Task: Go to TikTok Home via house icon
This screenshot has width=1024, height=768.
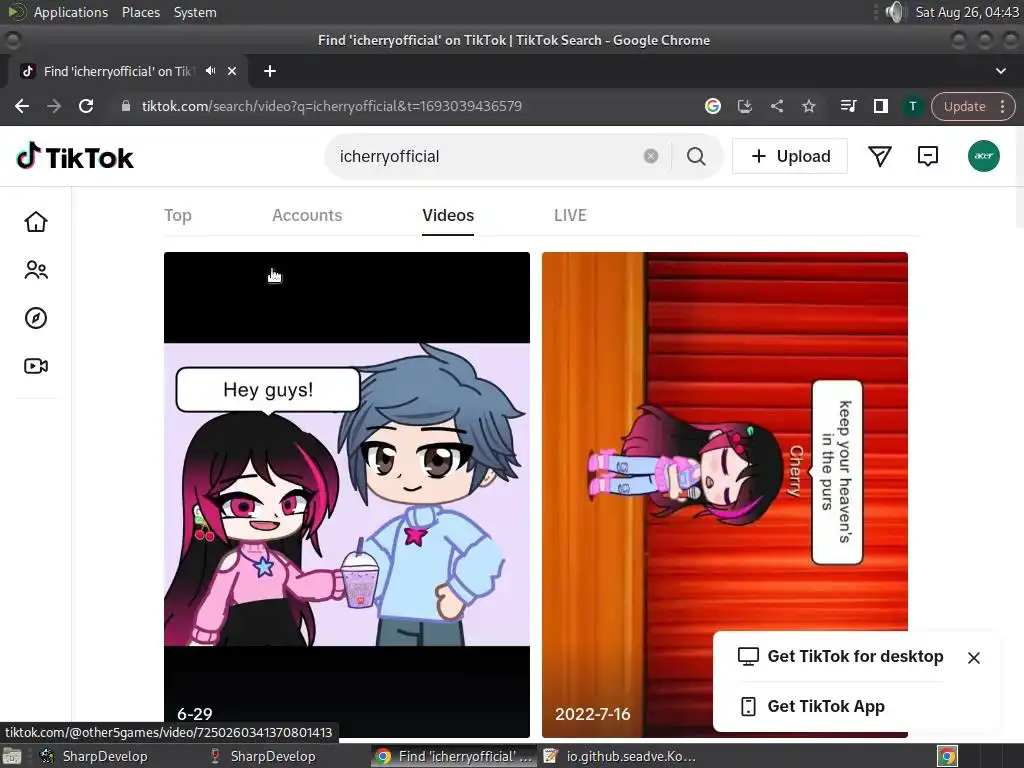Action: point(36,222)
